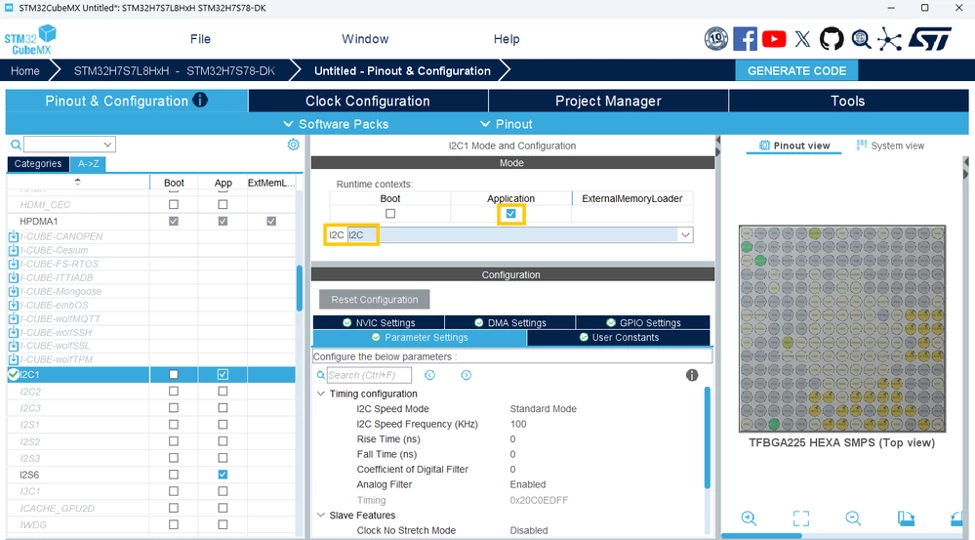Click the info icon beside Pinout & Configuration

pos(200,100)
